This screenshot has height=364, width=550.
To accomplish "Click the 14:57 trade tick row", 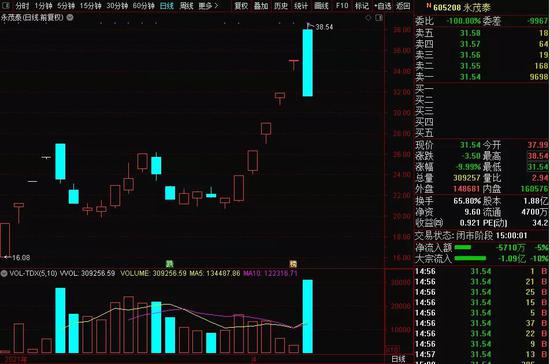I will coord(482,354).
